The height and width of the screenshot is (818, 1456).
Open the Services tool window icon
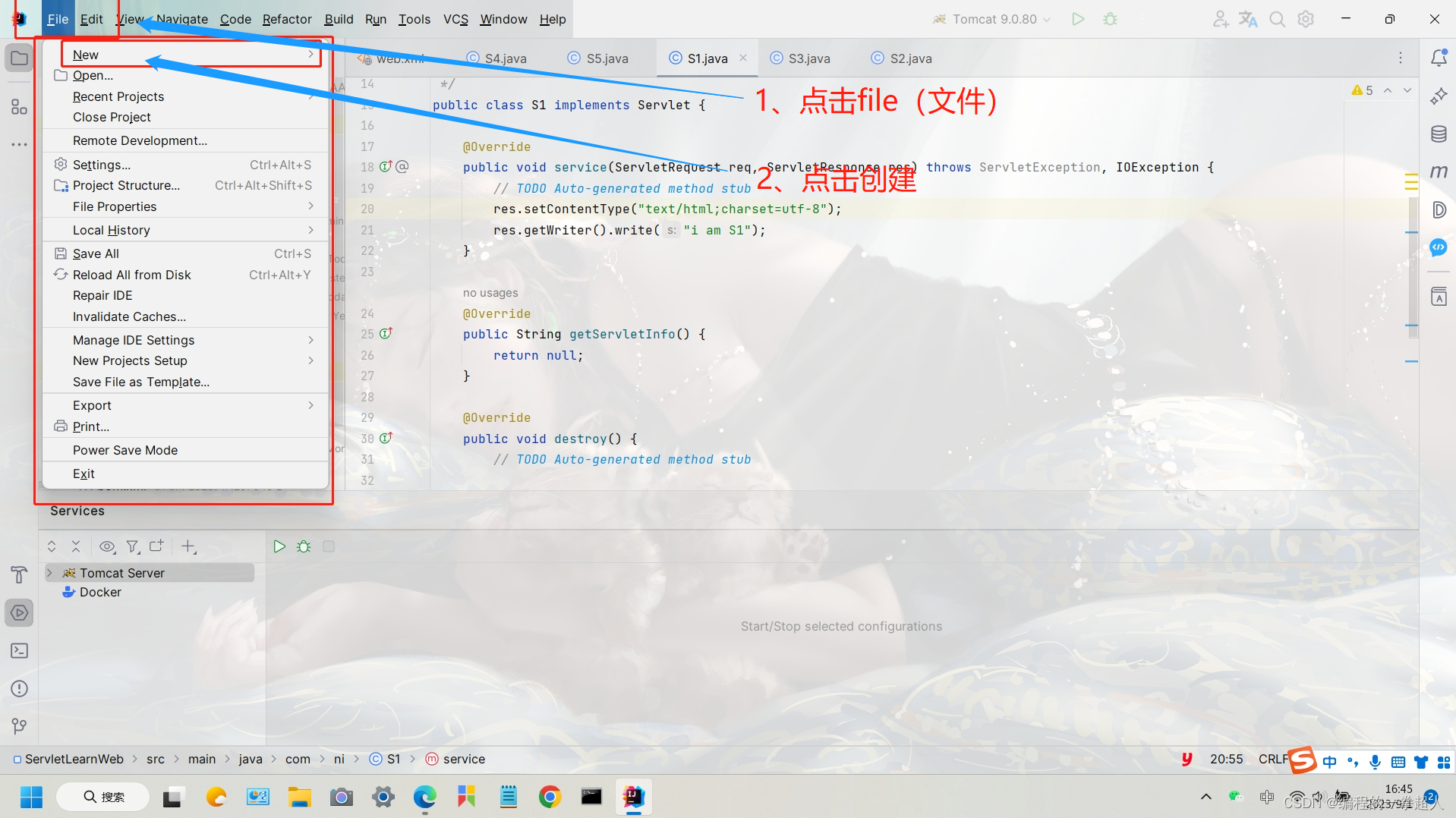(19, 613)
